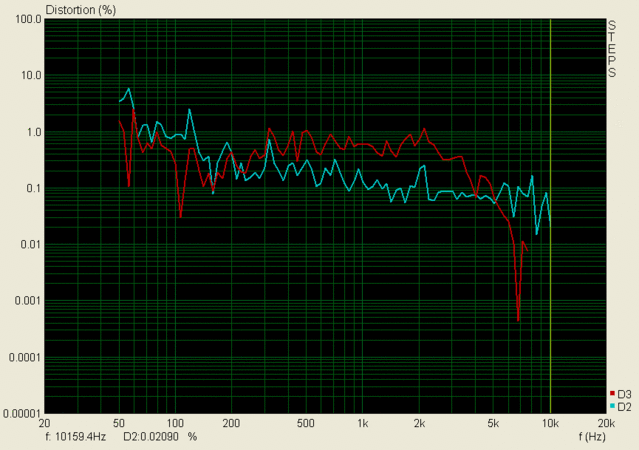Viewport: 639px width, 450px height.
Task: Click the 2k x-axis frequency label
Action: [x=419, y=424]
